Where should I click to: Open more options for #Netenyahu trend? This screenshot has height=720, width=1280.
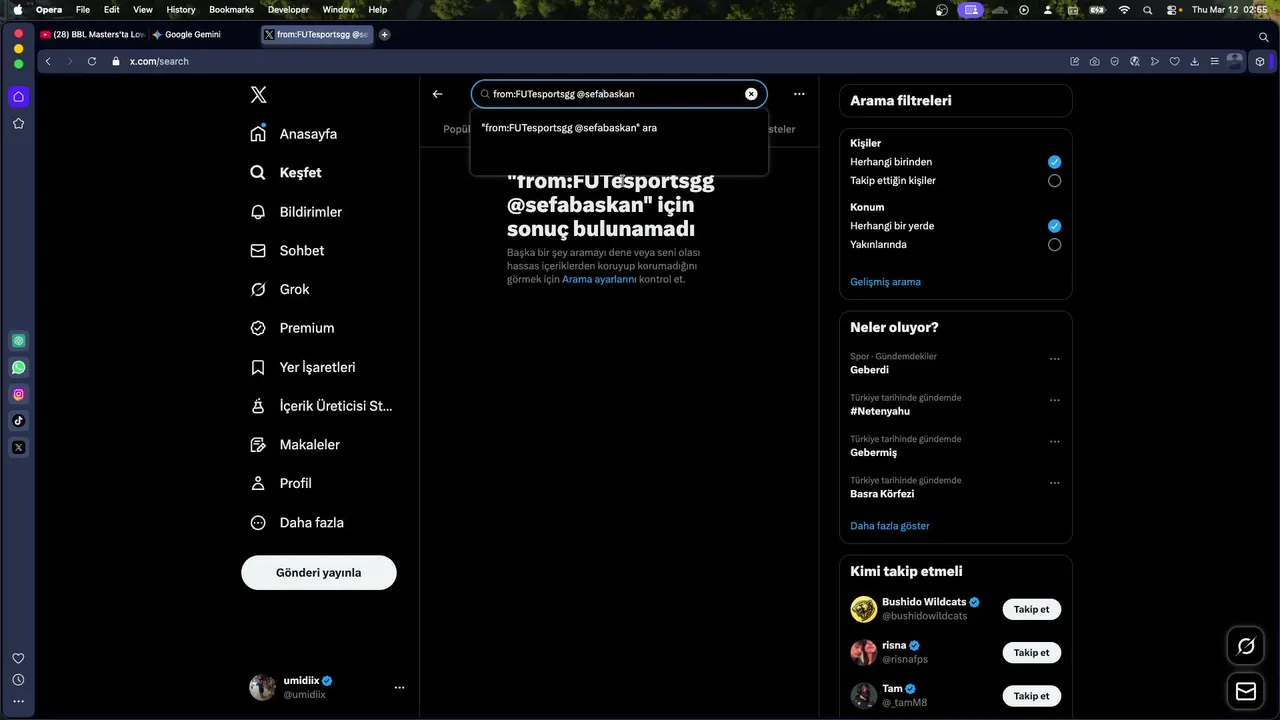pyautogui.click(x=1054, y=400)
